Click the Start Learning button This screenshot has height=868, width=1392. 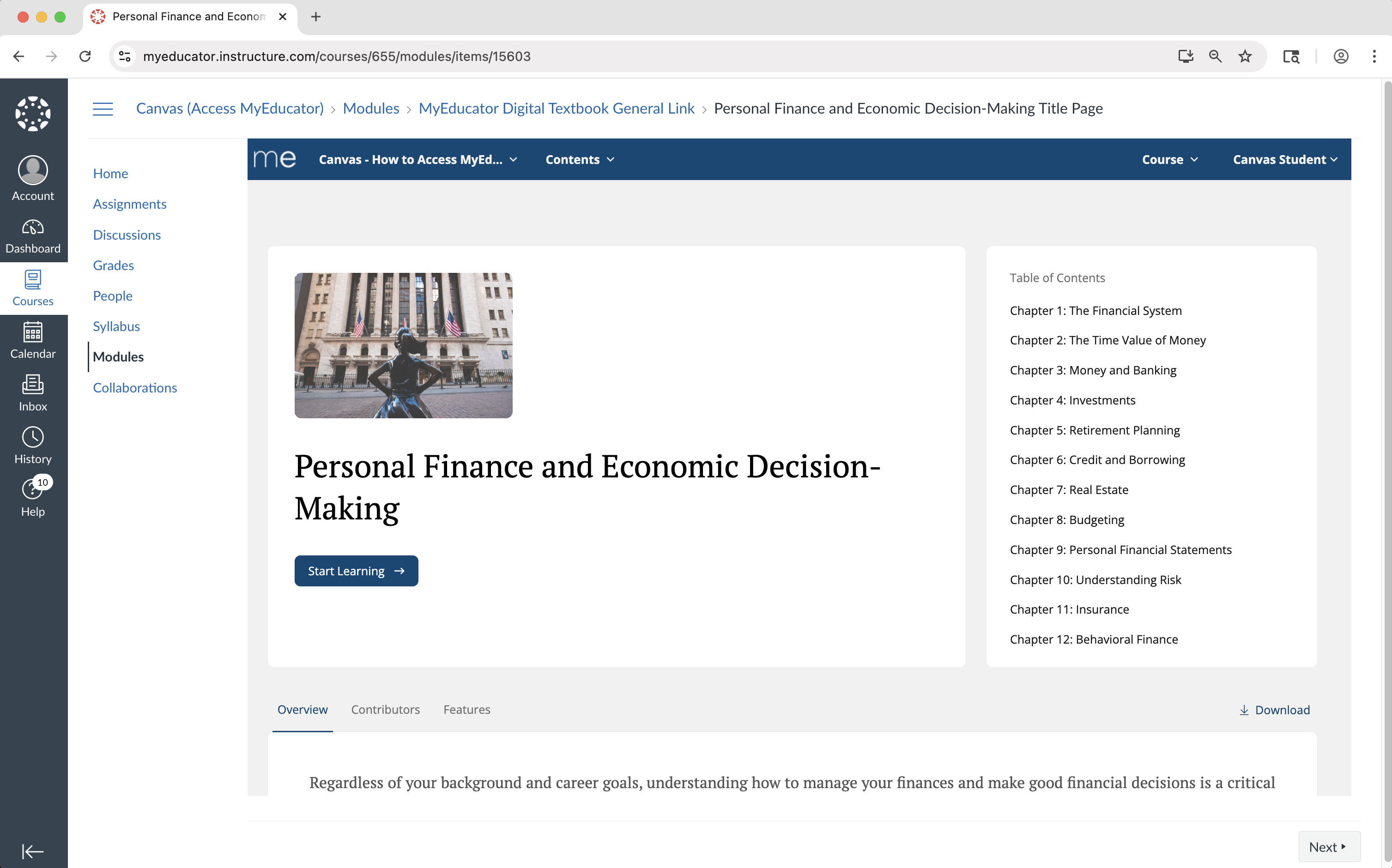[x=356, y=571]
